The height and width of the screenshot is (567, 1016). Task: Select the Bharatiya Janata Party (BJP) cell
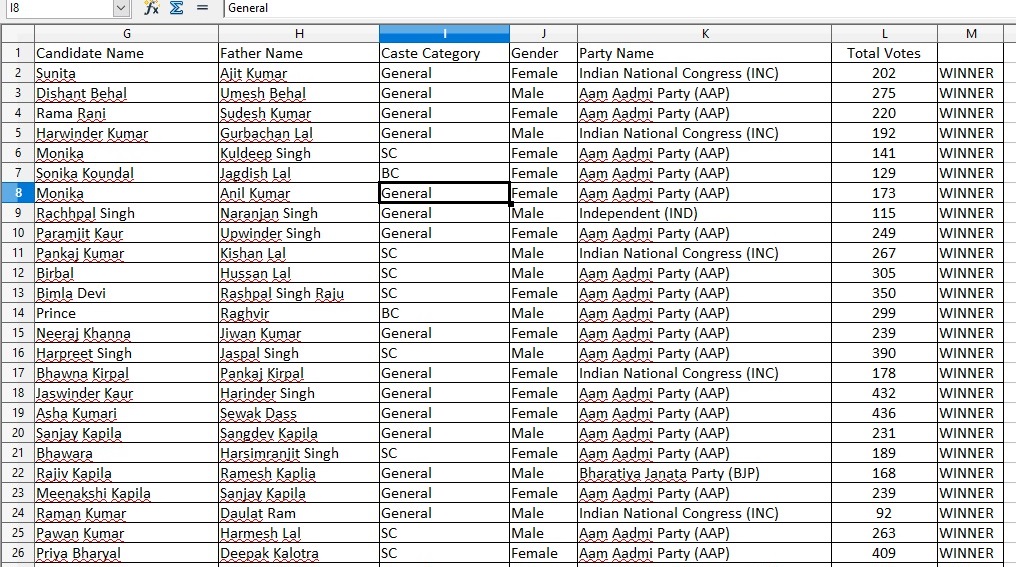[x=704, y=473]
